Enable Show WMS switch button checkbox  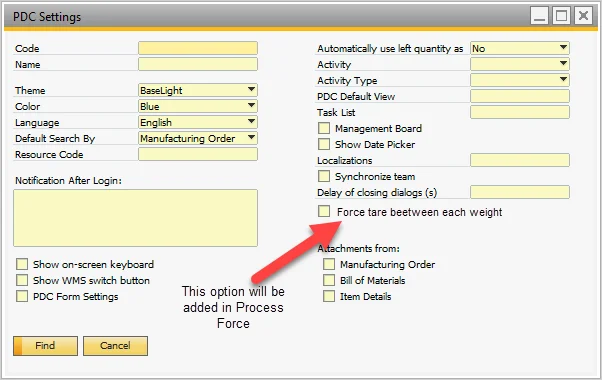22,280
